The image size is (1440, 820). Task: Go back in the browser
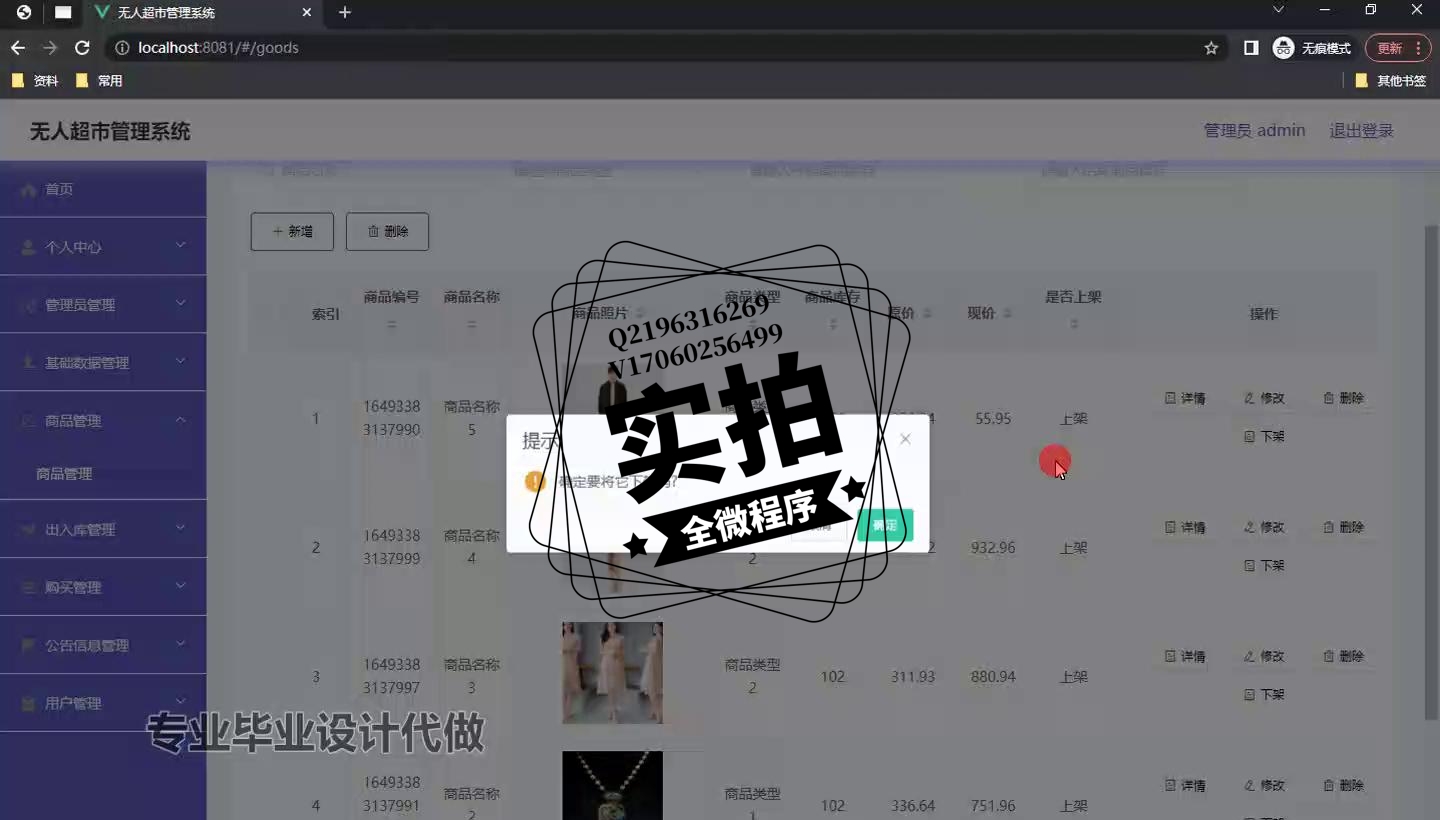[x=17, y=47]
